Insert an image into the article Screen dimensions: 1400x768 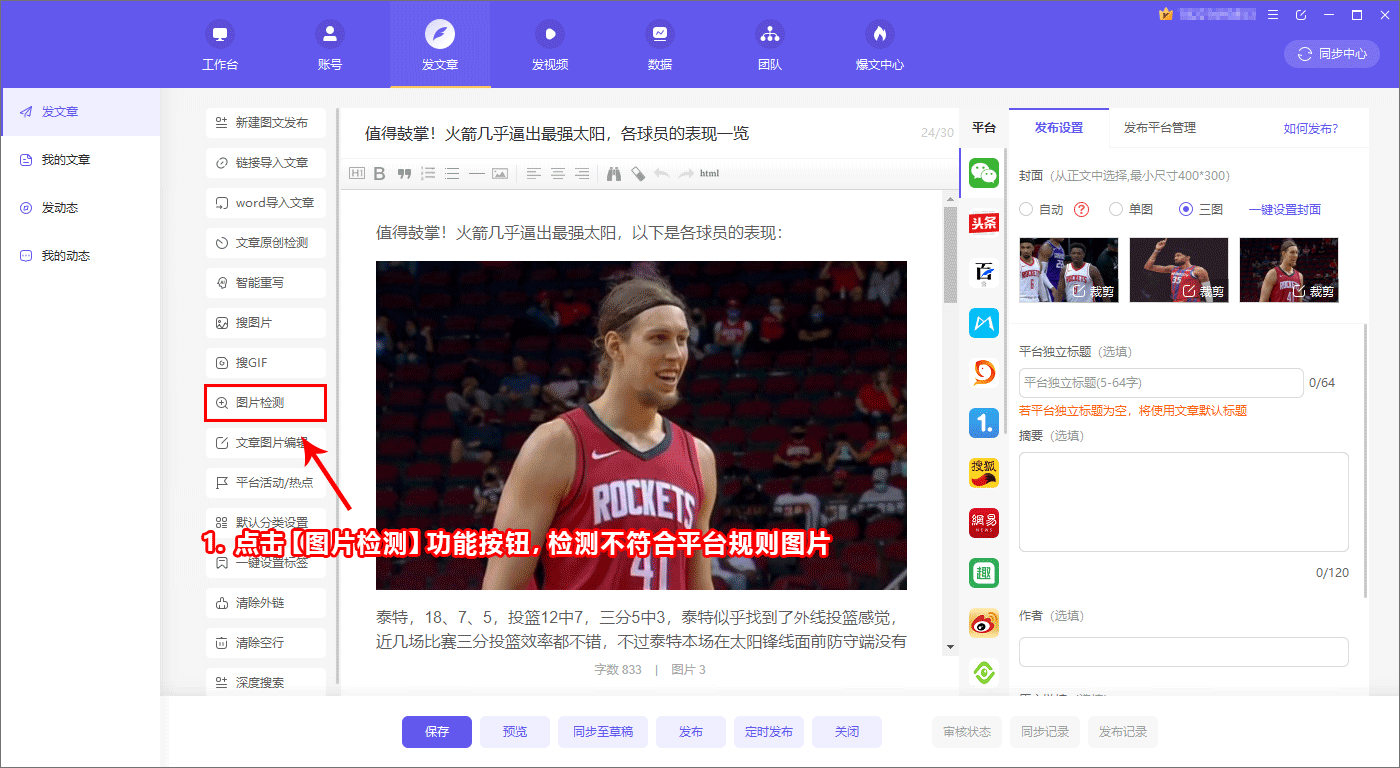501,173
